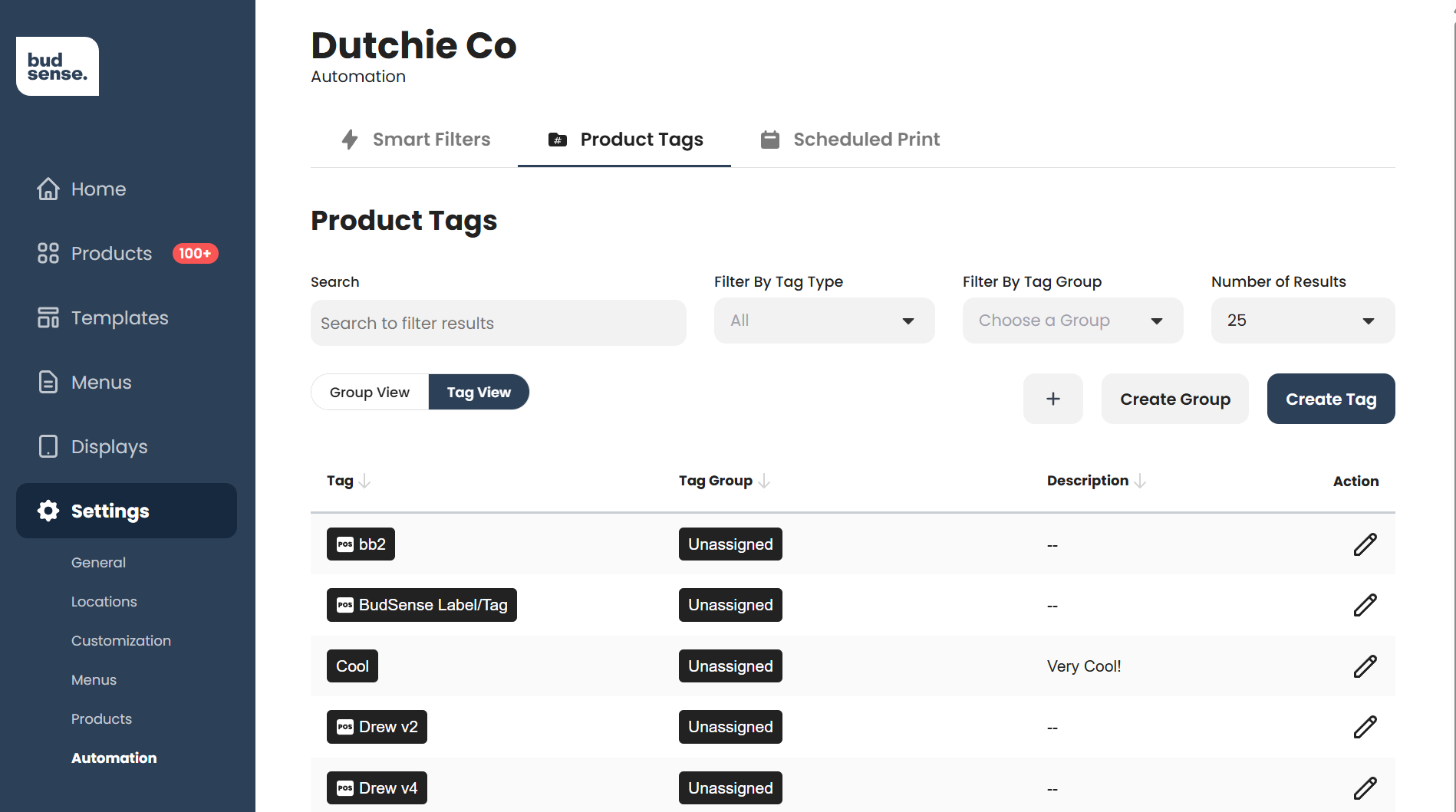Select the Product Tags tab
Image resolution: width=1456 pixels, height=812 pixels.
coord(624,140)
